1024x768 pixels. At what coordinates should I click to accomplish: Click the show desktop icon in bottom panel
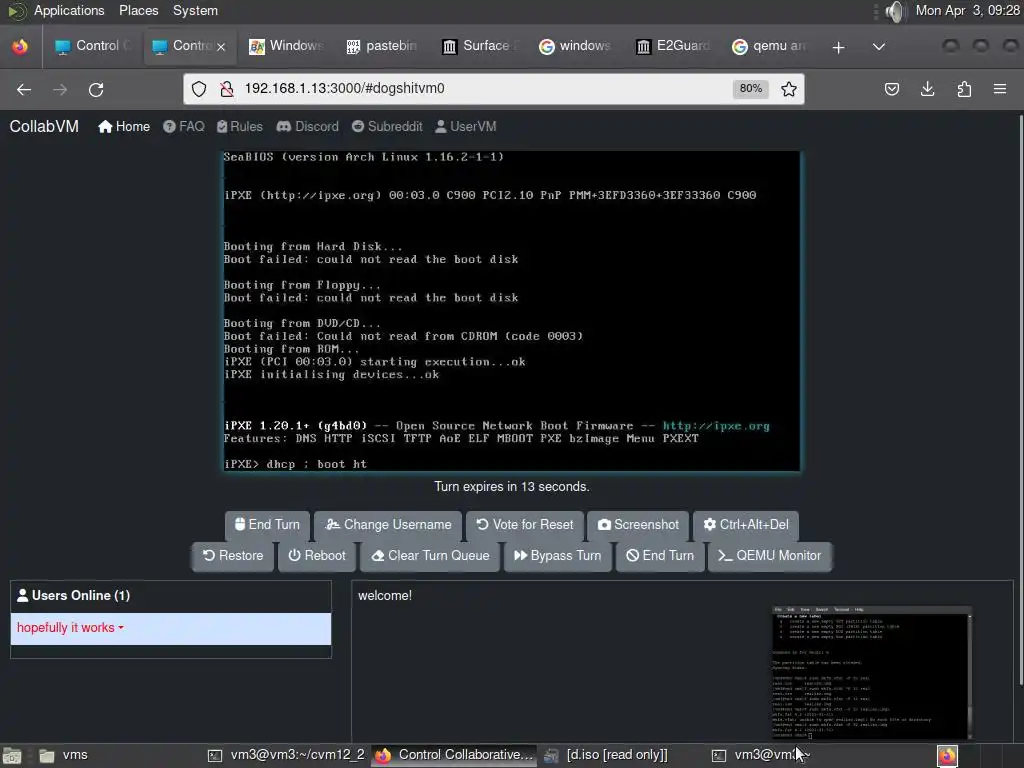pos(12,756)
